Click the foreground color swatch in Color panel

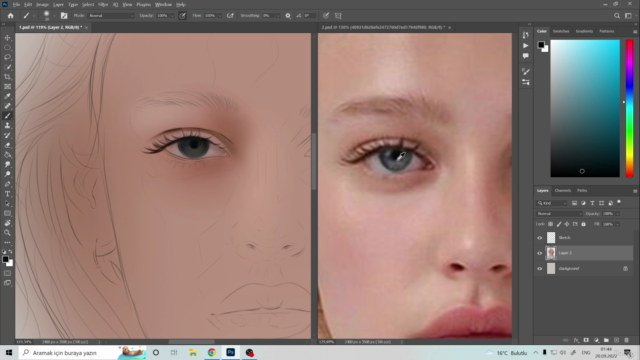click(x=541, y=44)
